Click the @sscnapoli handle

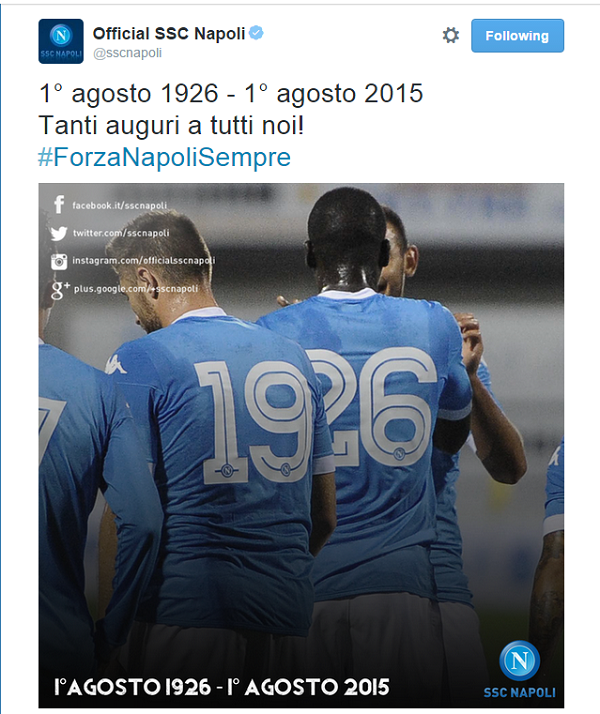click(x=127, y=53)
